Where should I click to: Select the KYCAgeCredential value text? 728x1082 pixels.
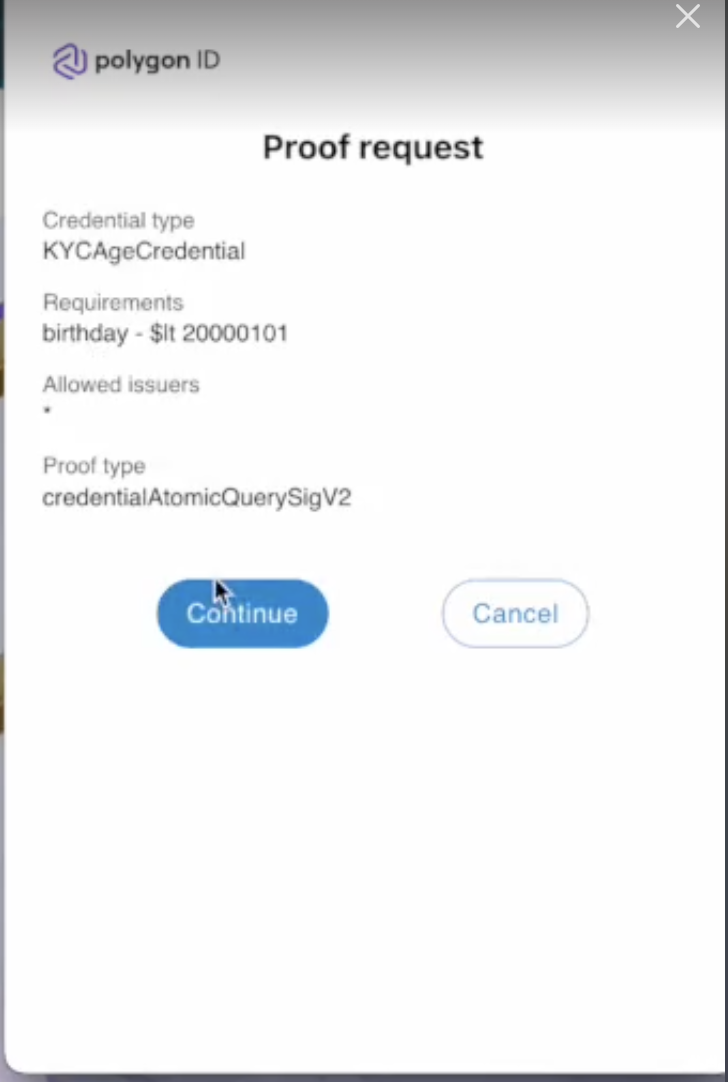[144, 250]
